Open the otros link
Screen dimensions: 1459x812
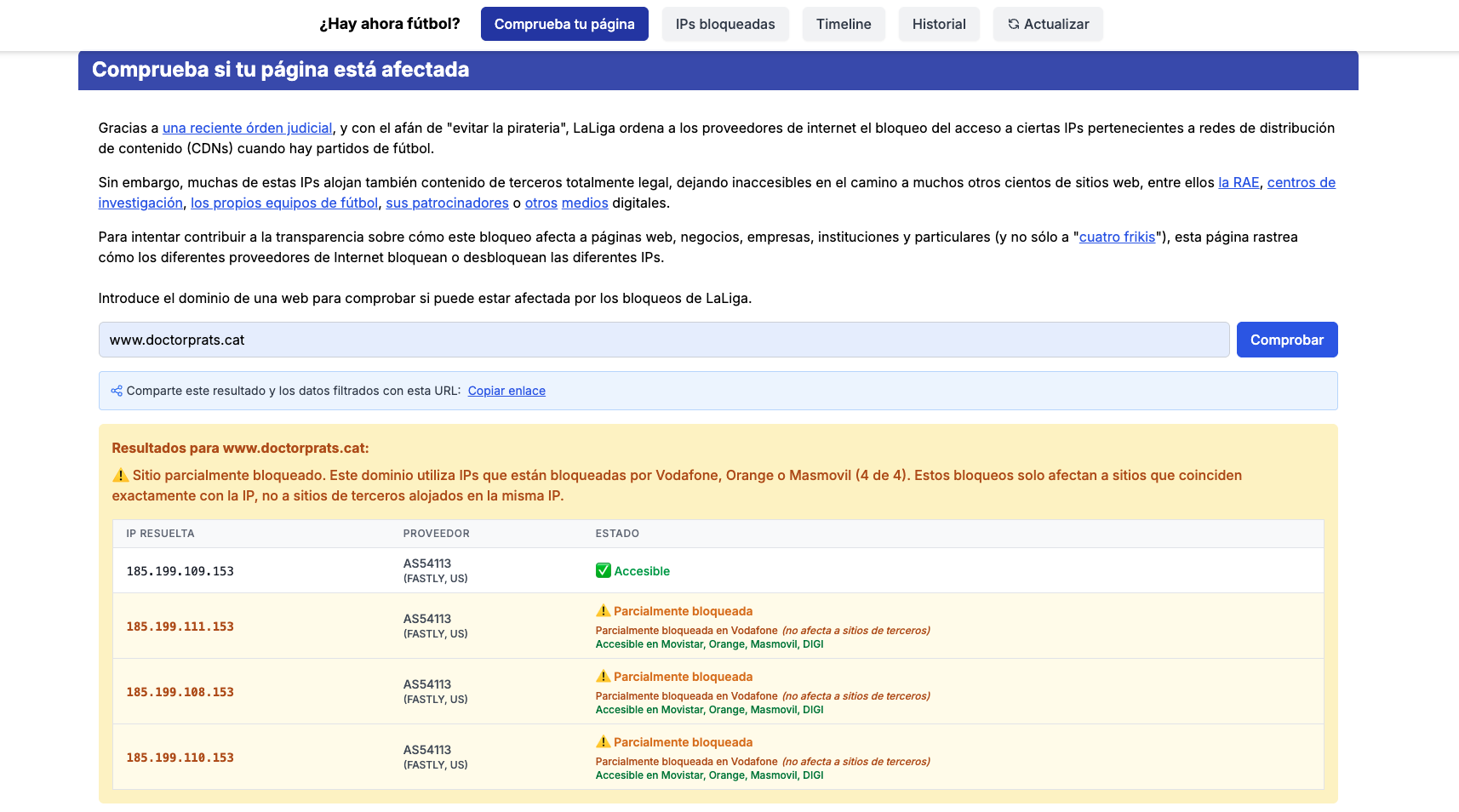(541, 203)
